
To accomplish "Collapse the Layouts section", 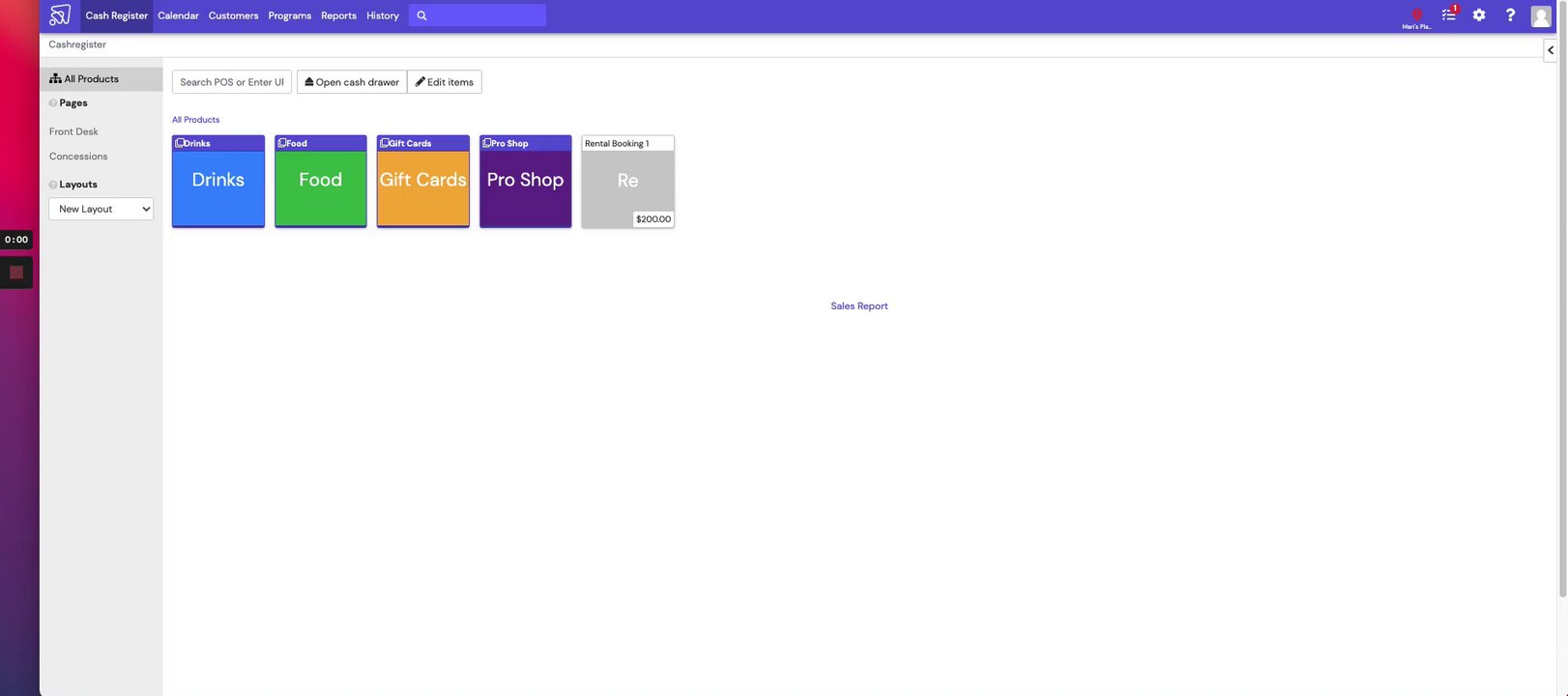I will 73,184.
